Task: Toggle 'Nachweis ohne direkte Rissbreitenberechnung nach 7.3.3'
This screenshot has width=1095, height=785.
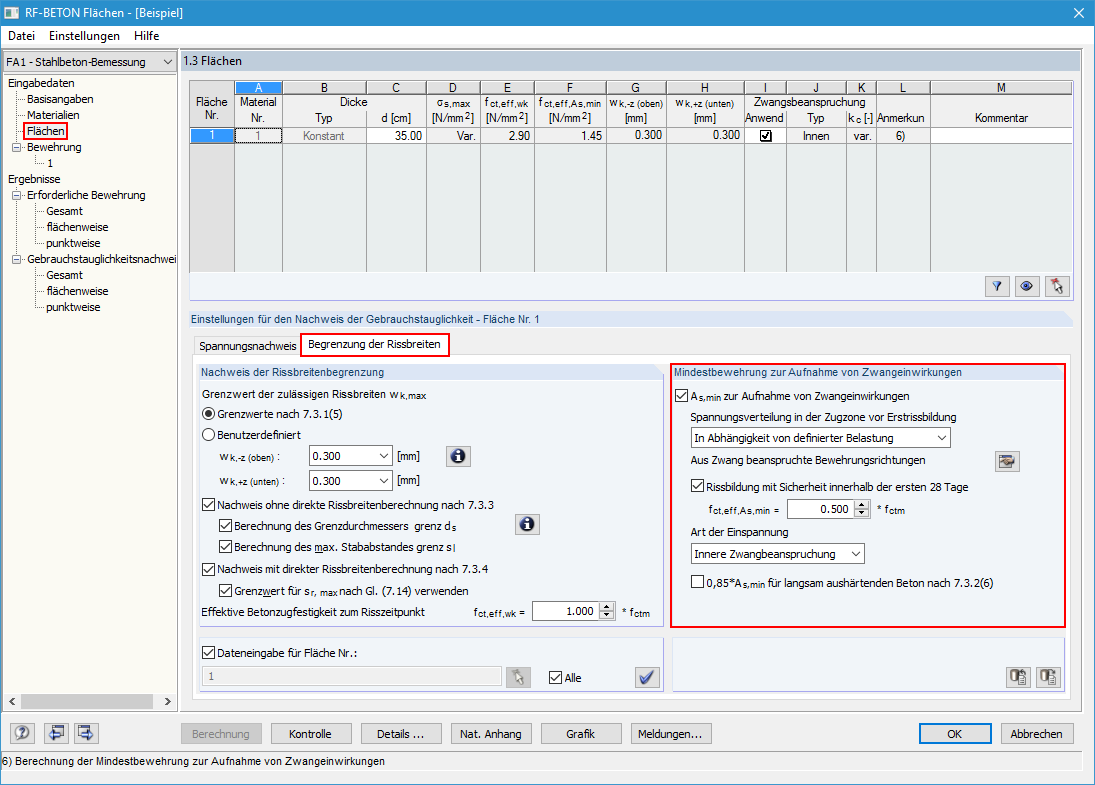Action: 208,504
